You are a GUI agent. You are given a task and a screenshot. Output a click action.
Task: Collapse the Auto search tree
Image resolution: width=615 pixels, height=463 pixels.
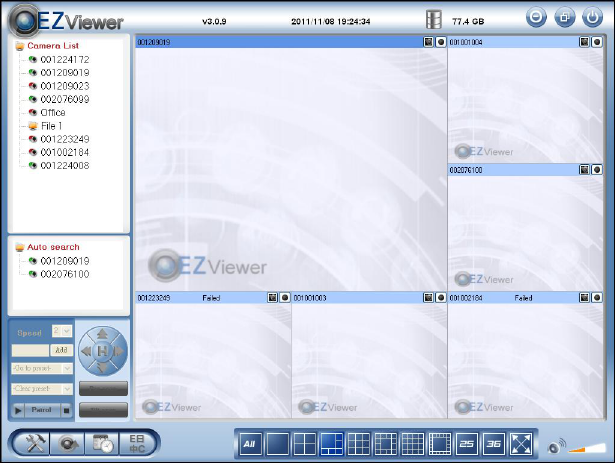coord(20,247)
